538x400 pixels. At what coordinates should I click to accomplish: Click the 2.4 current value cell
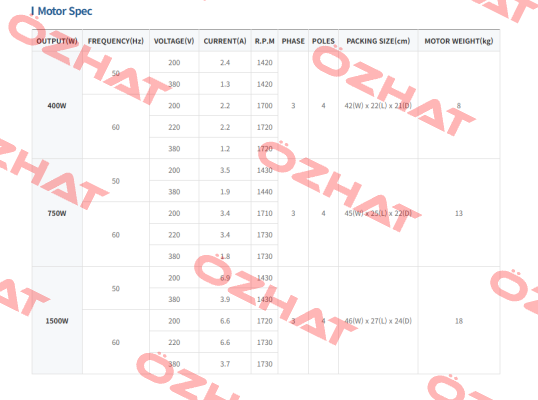tap(225, 62)
